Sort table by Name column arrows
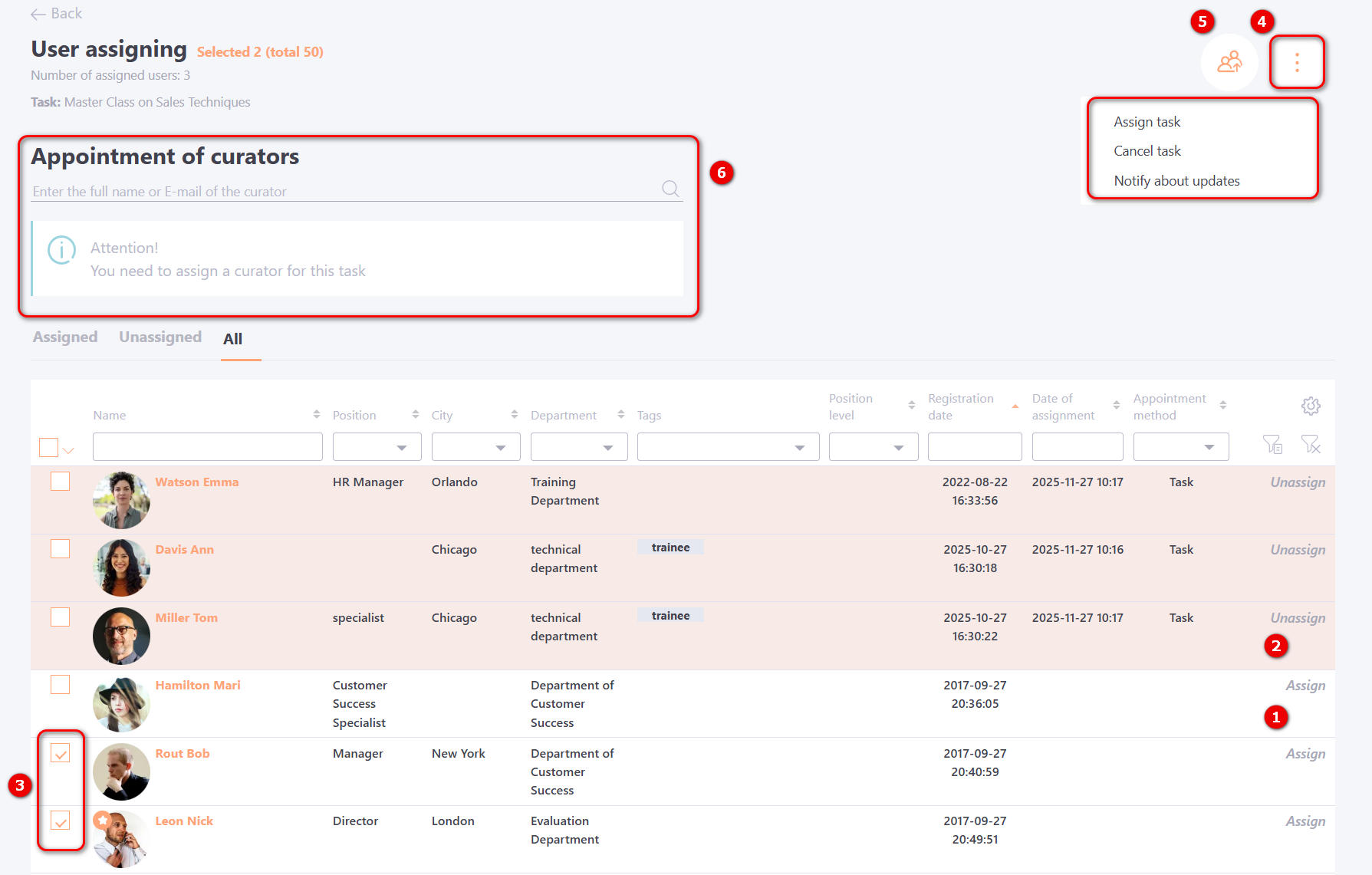The image size is (1372, 875). [316, 415]
